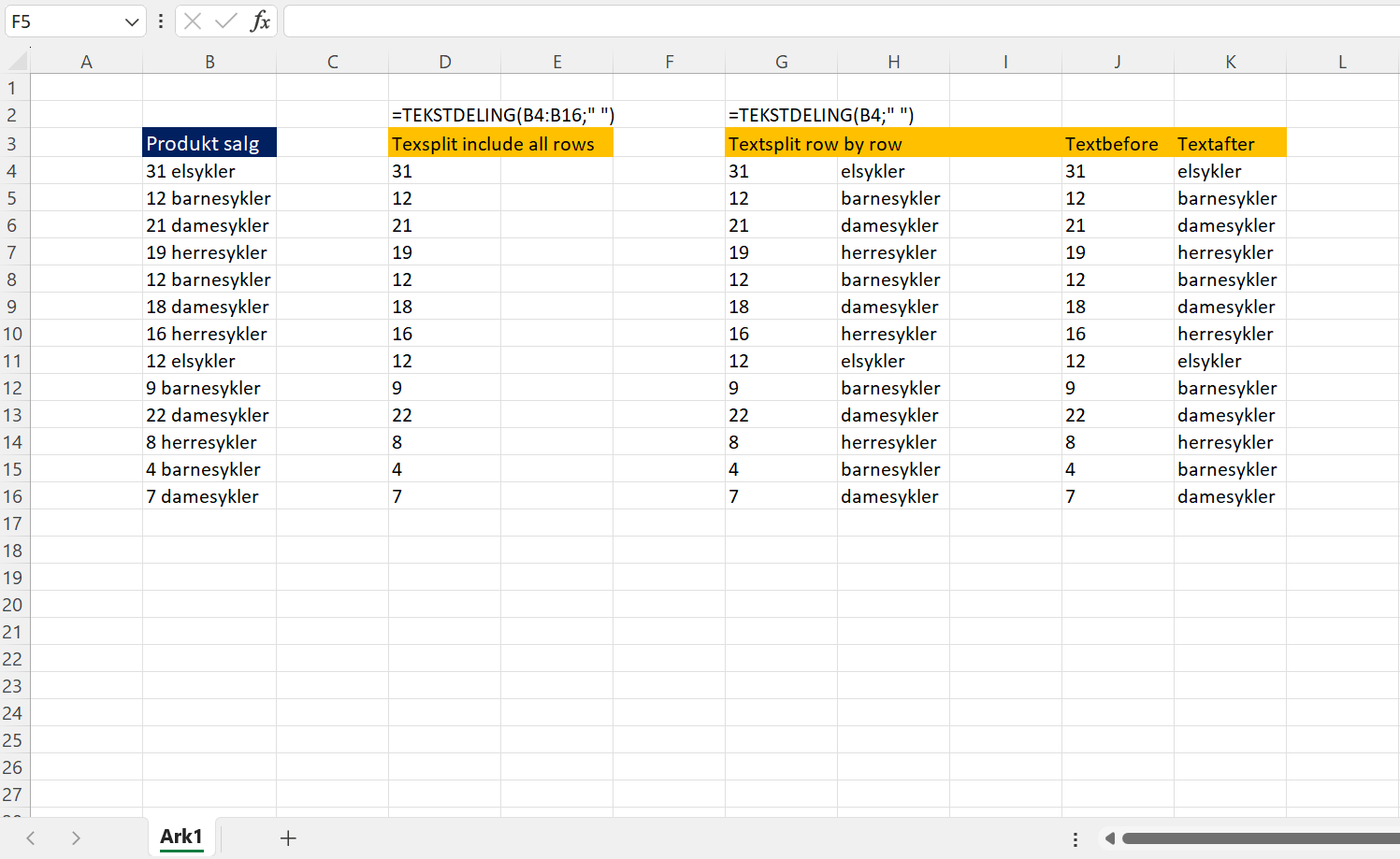Click the vertical ellipsis beside the Name Box
This screenshot has width=1400, height=859.
click(x=161, y=21)
